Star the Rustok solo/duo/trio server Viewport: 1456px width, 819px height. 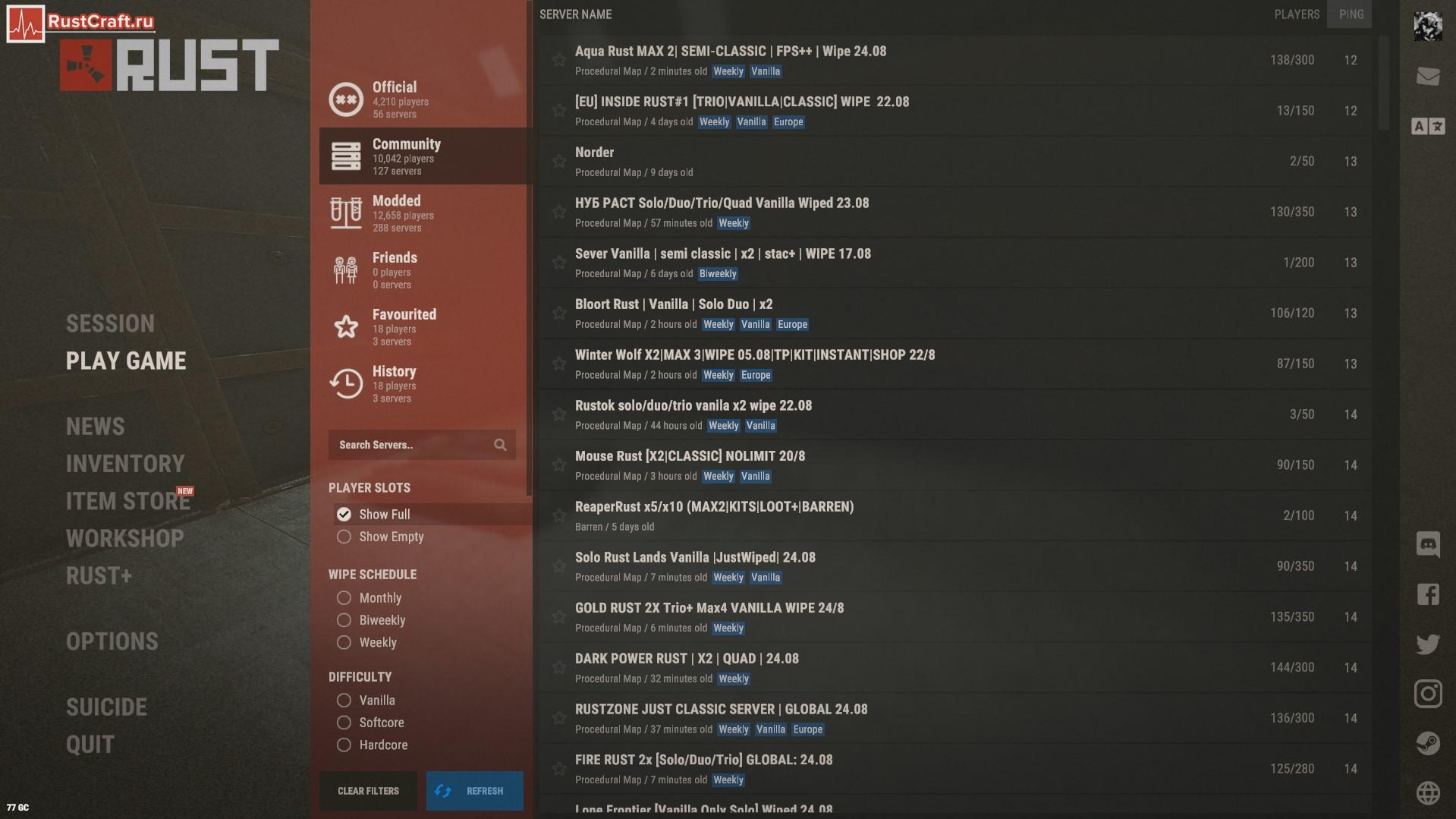[x=559, y=414]
